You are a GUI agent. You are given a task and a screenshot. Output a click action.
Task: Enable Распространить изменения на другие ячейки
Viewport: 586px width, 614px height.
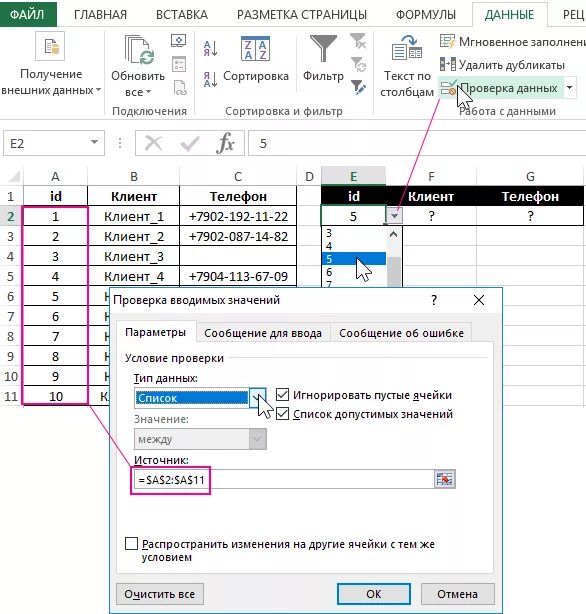(x=131, y=544)
